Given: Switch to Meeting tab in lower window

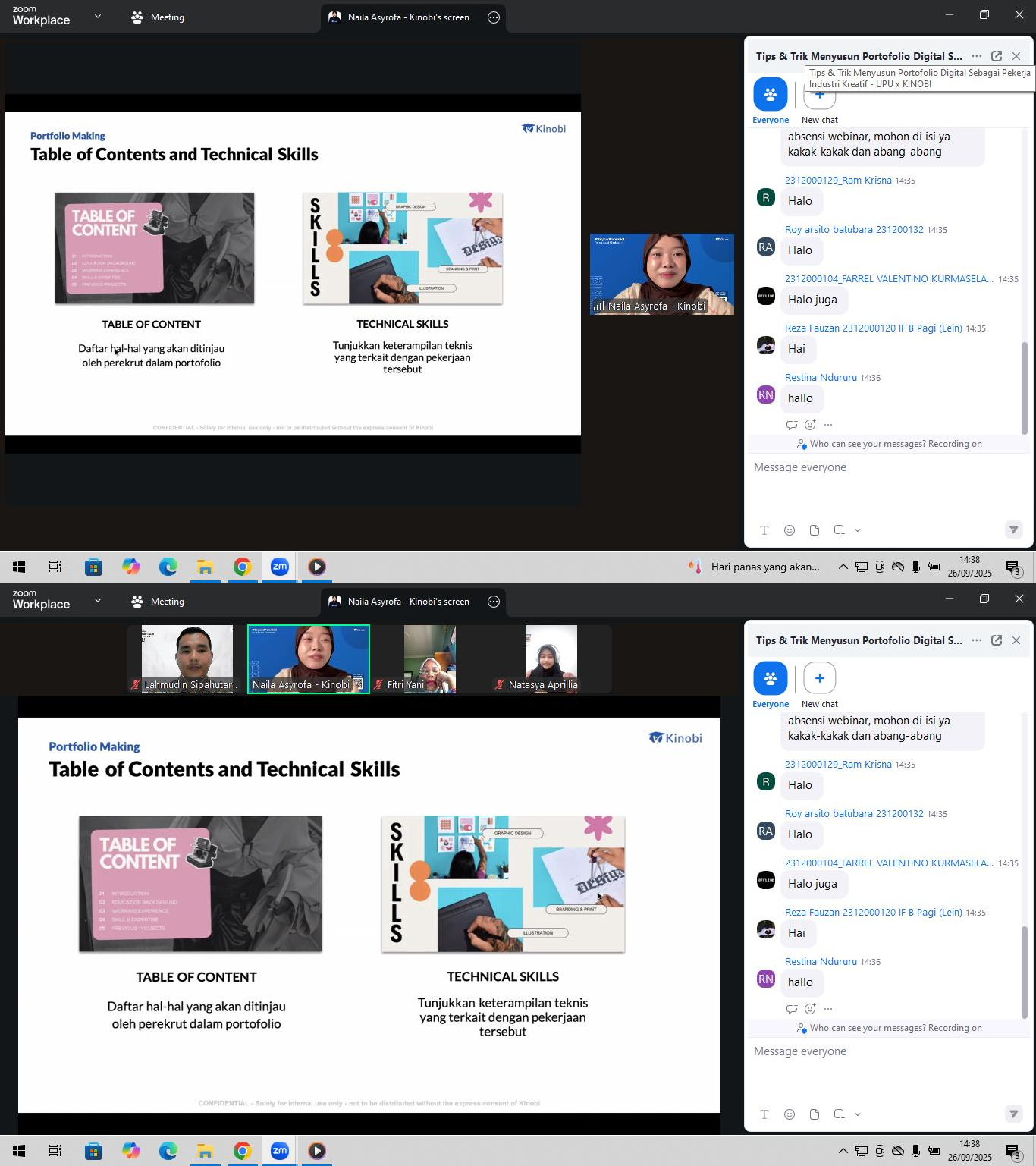Looking at the screenshot, I should (159, 602).
